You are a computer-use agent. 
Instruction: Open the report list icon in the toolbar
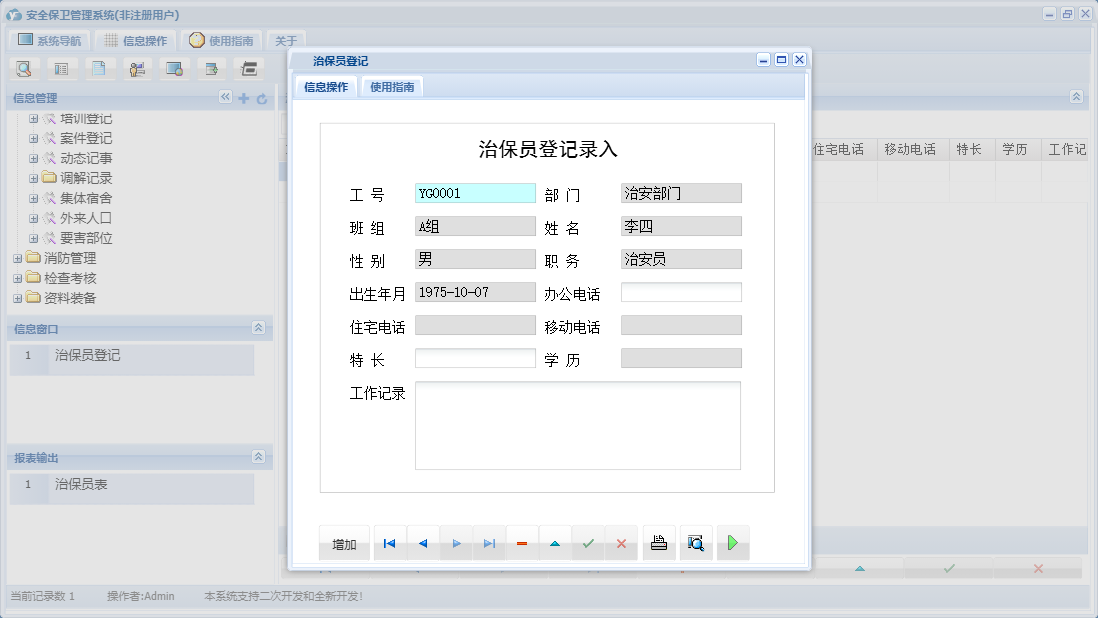[59, 68]
